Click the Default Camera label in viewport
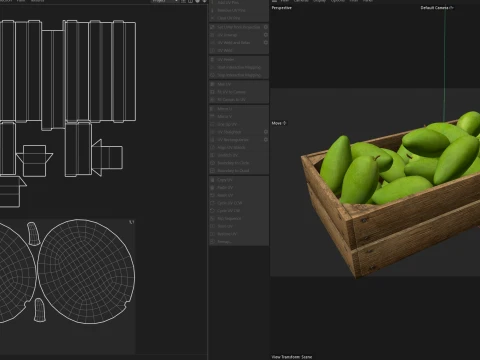This screenshot has height=360, width=480. (x=437, y=8)
